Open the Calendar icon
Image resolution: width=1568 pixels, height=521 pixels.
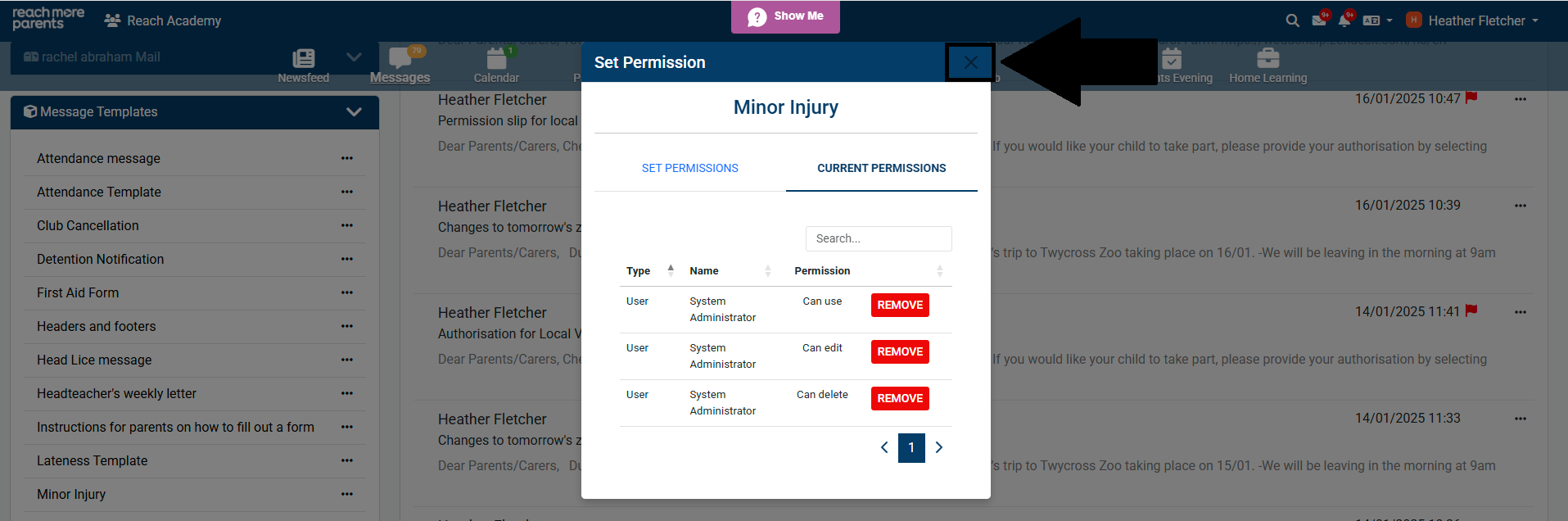496,59
